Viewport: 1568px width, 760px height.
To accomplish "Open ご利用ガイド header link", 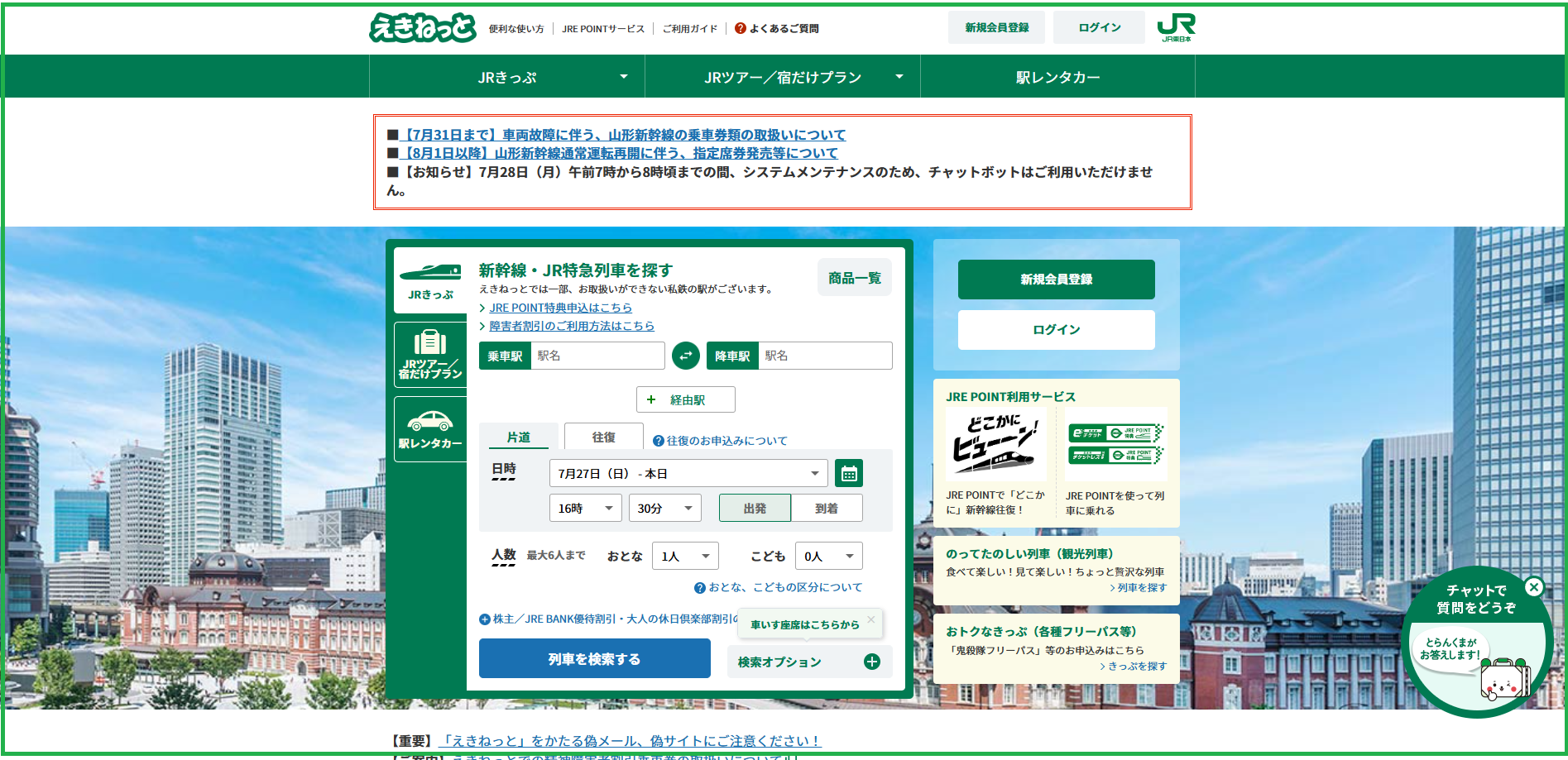I will point(690,28).
